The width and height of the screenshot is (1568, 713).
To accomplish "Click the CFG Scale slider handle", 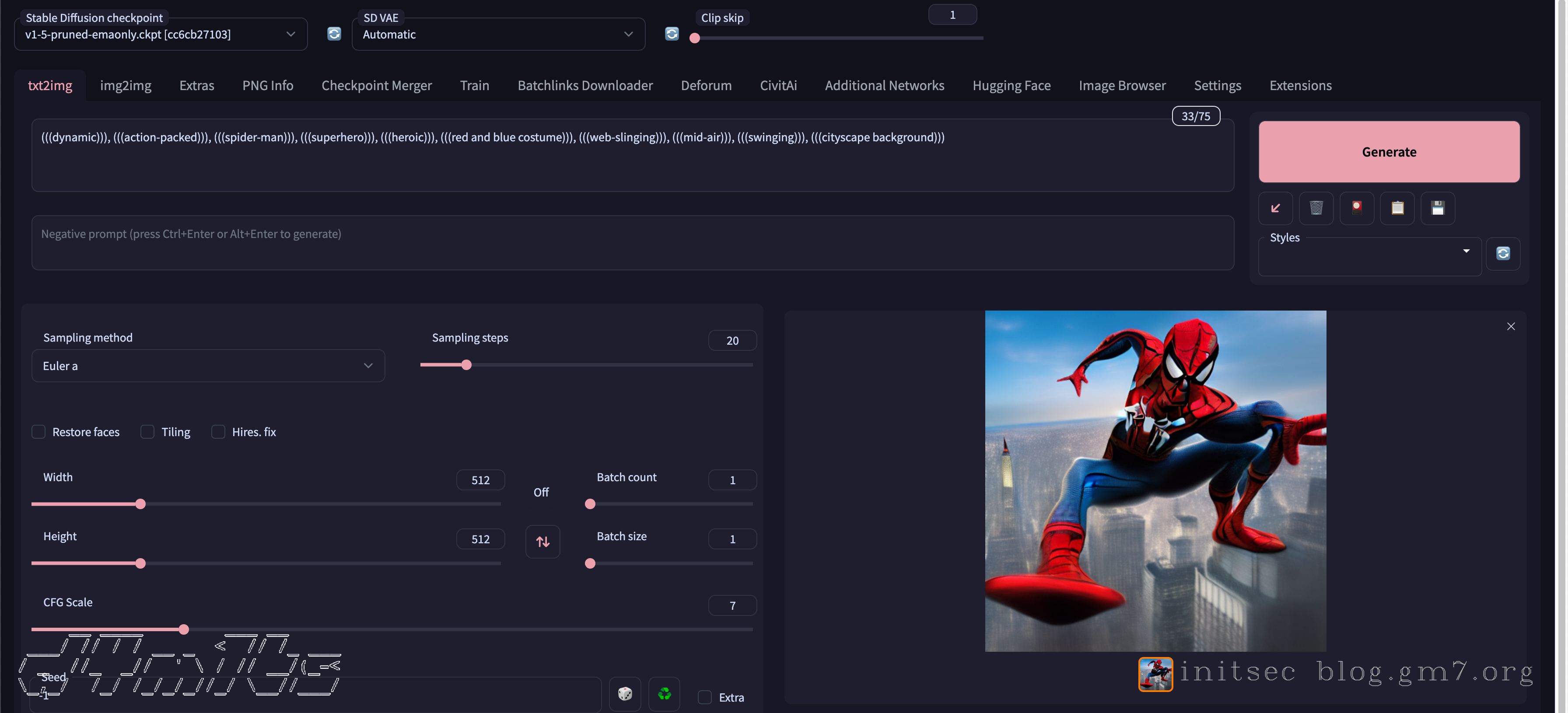I will (x=184, y=629).
